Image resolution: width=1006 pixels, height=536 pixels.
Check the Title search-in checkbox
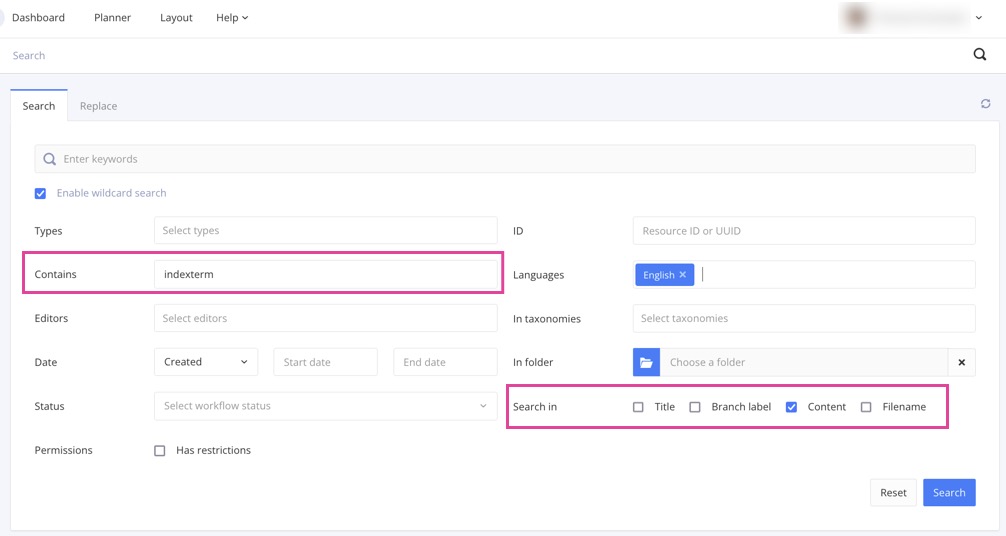coord(638,407)
